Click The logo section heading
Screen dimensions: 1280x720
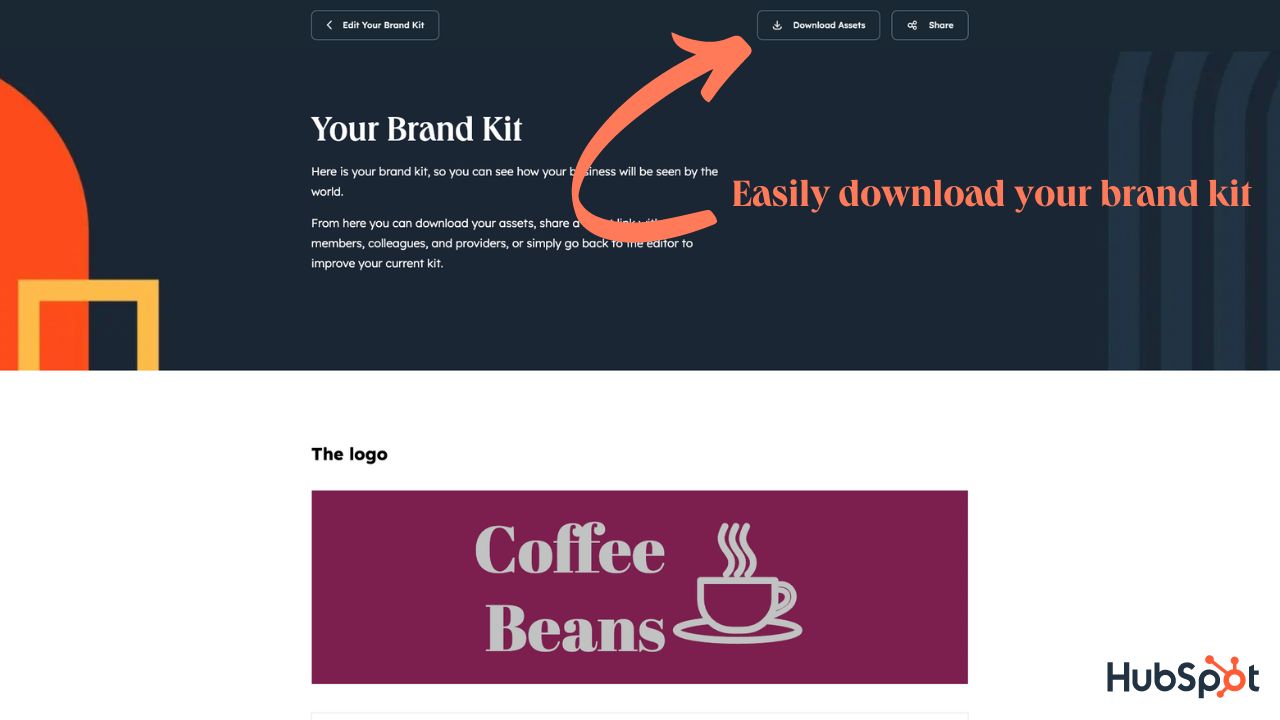349,454
